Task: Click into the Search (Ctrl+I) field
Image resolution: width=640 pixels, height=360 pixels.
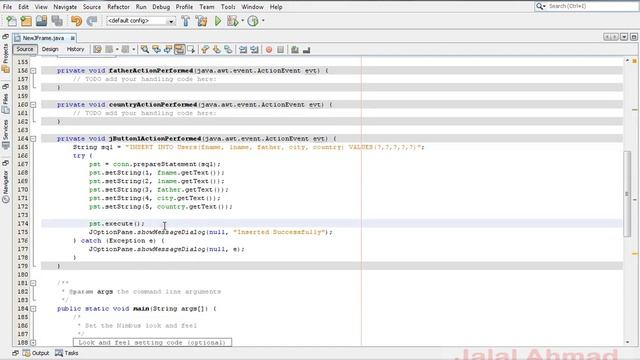Action: click(x=591, y=6)
